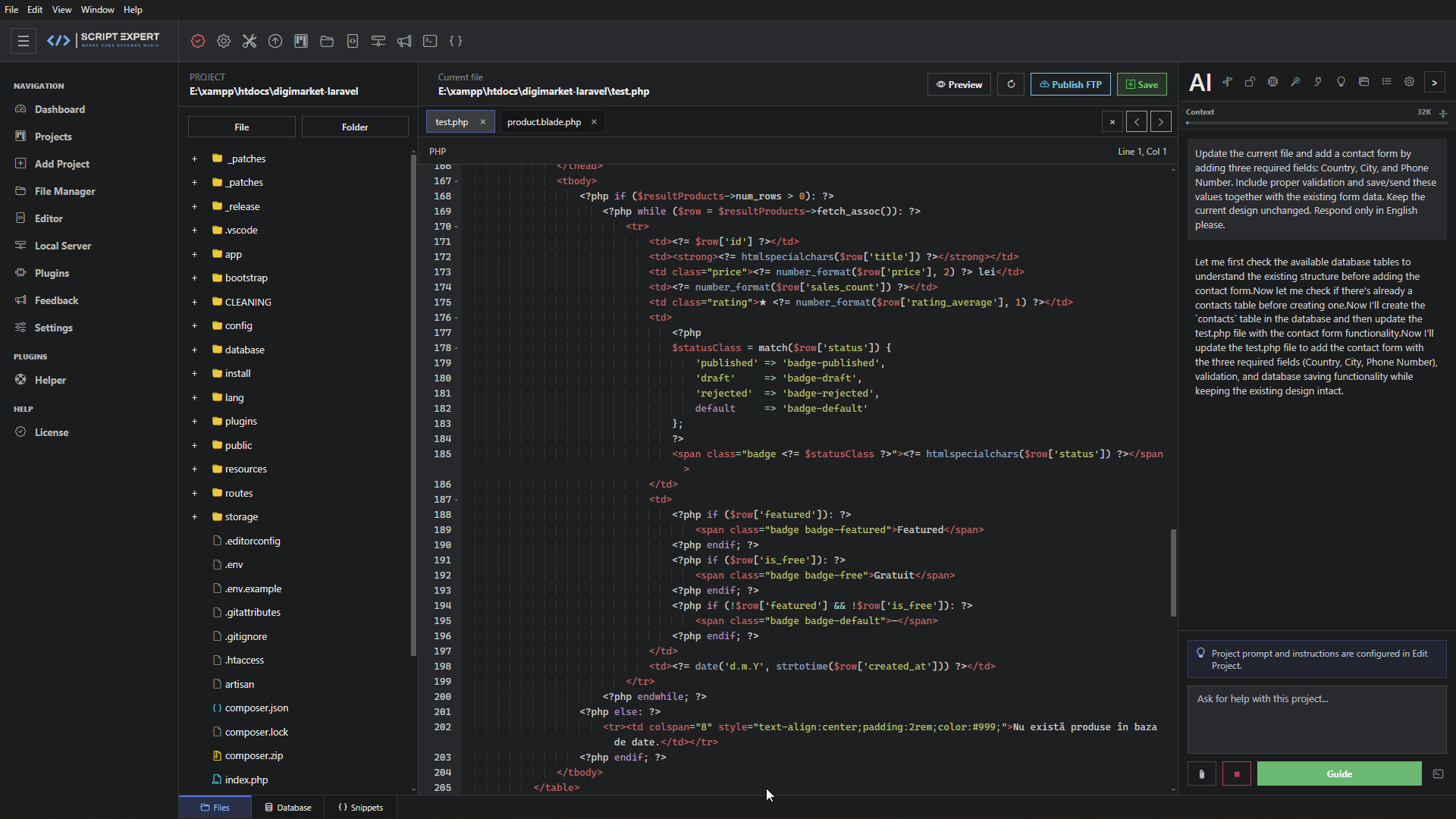Screen dimensions: 1456x819
Task: Click the signpost icon in AI panel
Action: click(x=1227, y=82)
